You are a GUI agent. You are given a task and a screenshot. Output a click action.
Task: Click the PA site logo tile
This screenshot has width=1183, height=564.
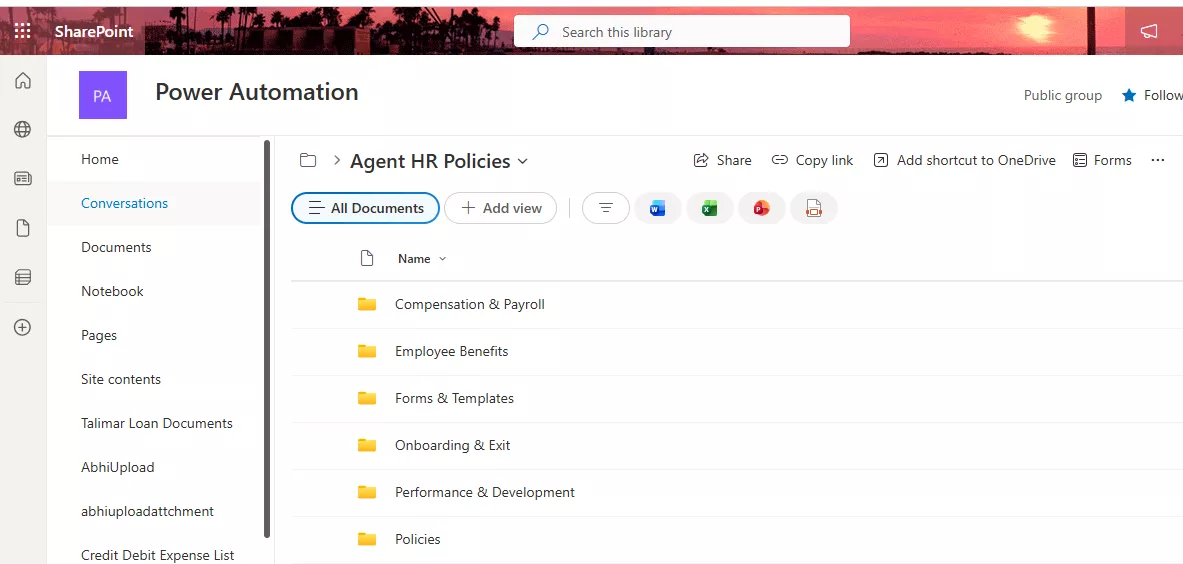(x=103, y=95)
